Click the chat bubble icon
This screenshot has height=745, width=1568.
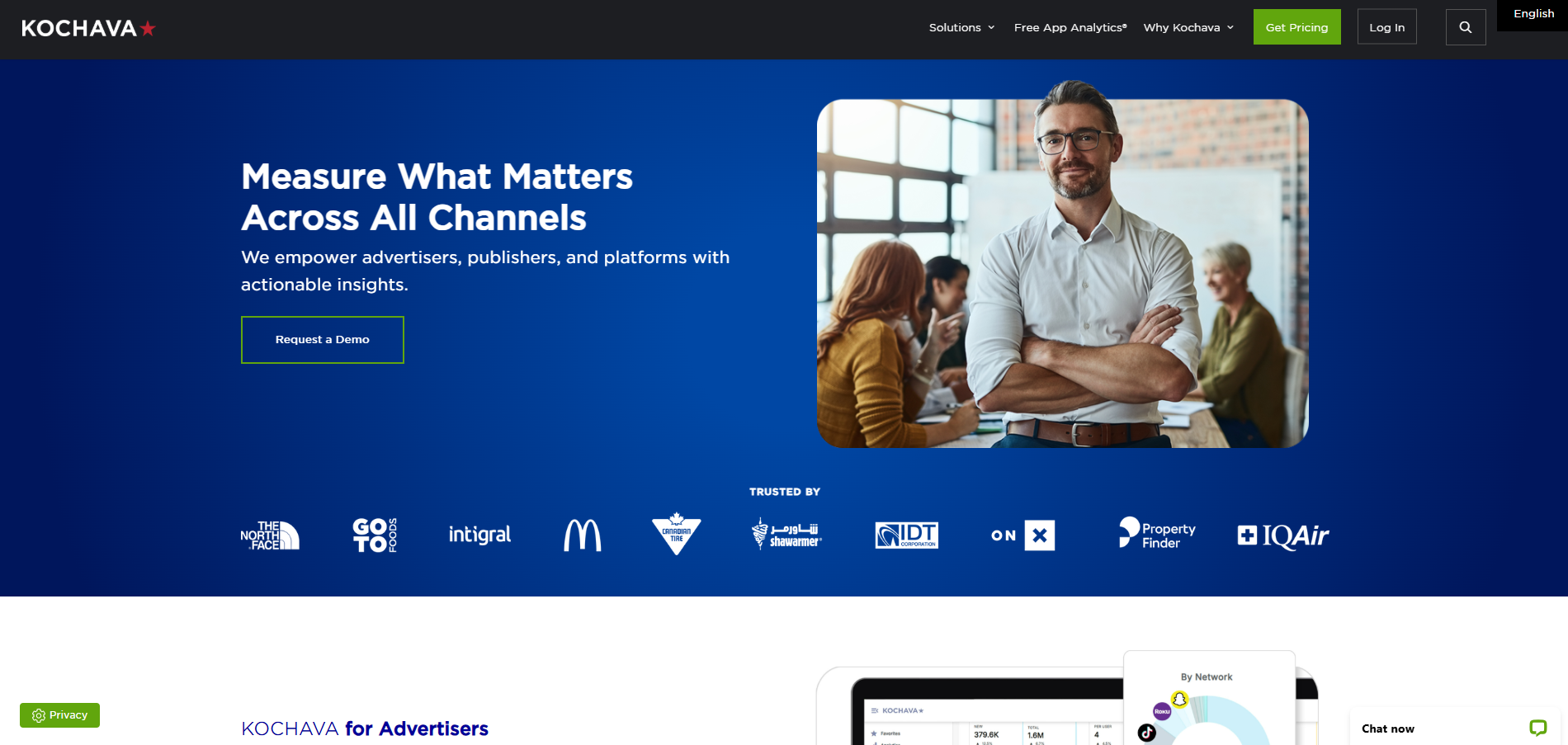[1538, 728]
